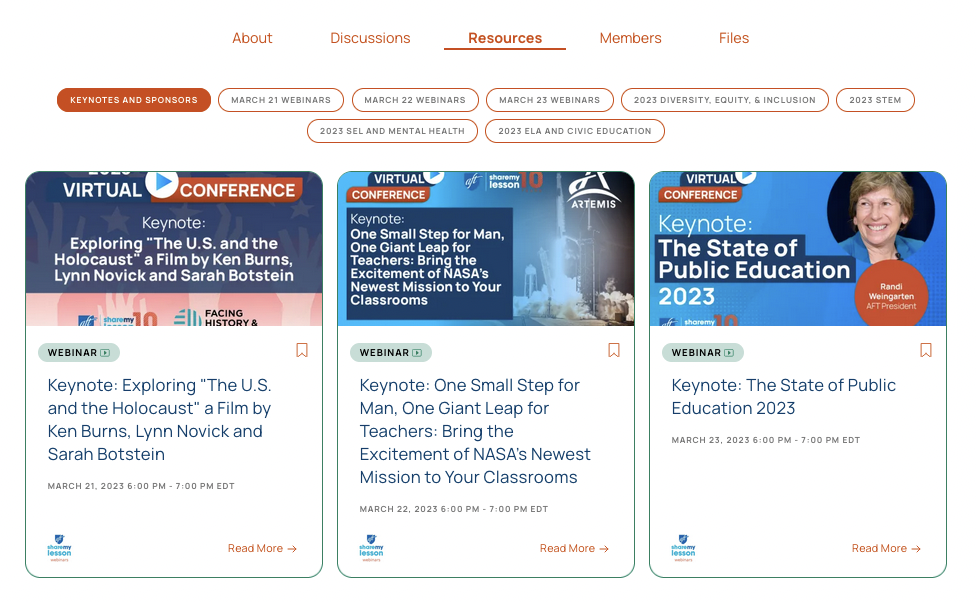Open the Files section
The height and width of the screenshot is (602, 976).
(x=733, y=38)
